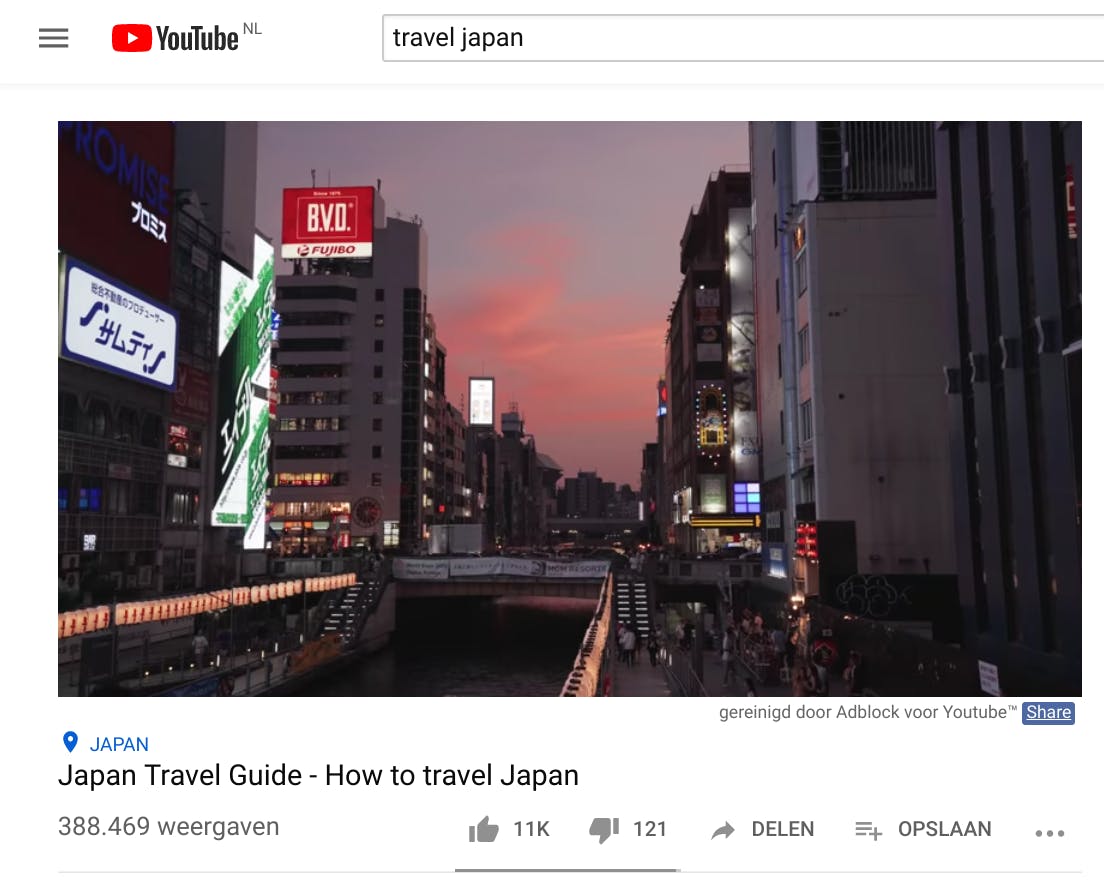The height and width of the screenshot is (881, 1104).
Task: Click the 388.469 weergaven view count
Action: [x=168, y=827]
